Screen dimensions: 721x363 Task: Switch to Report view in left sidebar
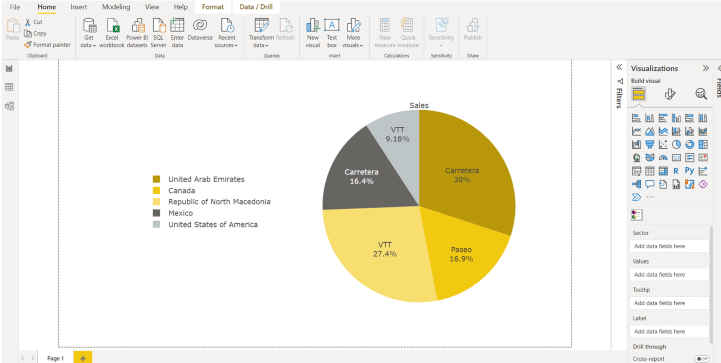[x=9, y=69]
